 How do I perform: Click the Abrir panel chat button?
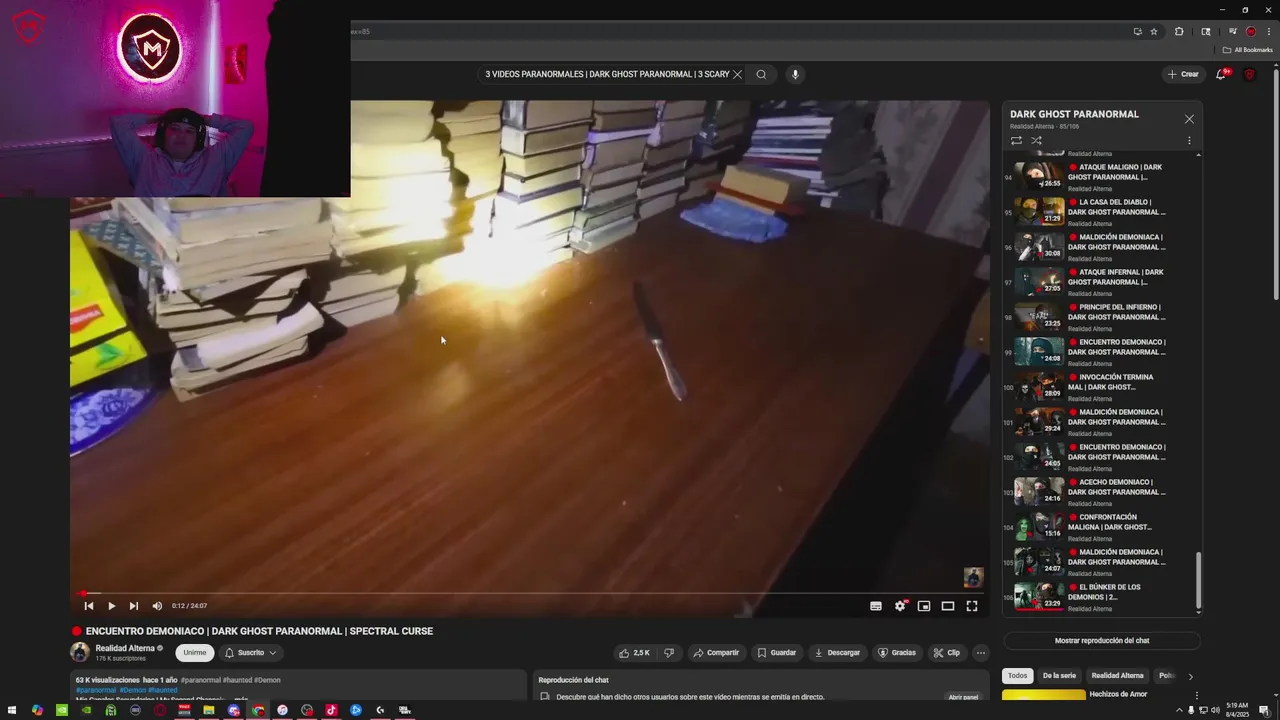click(x=963, y=697)
